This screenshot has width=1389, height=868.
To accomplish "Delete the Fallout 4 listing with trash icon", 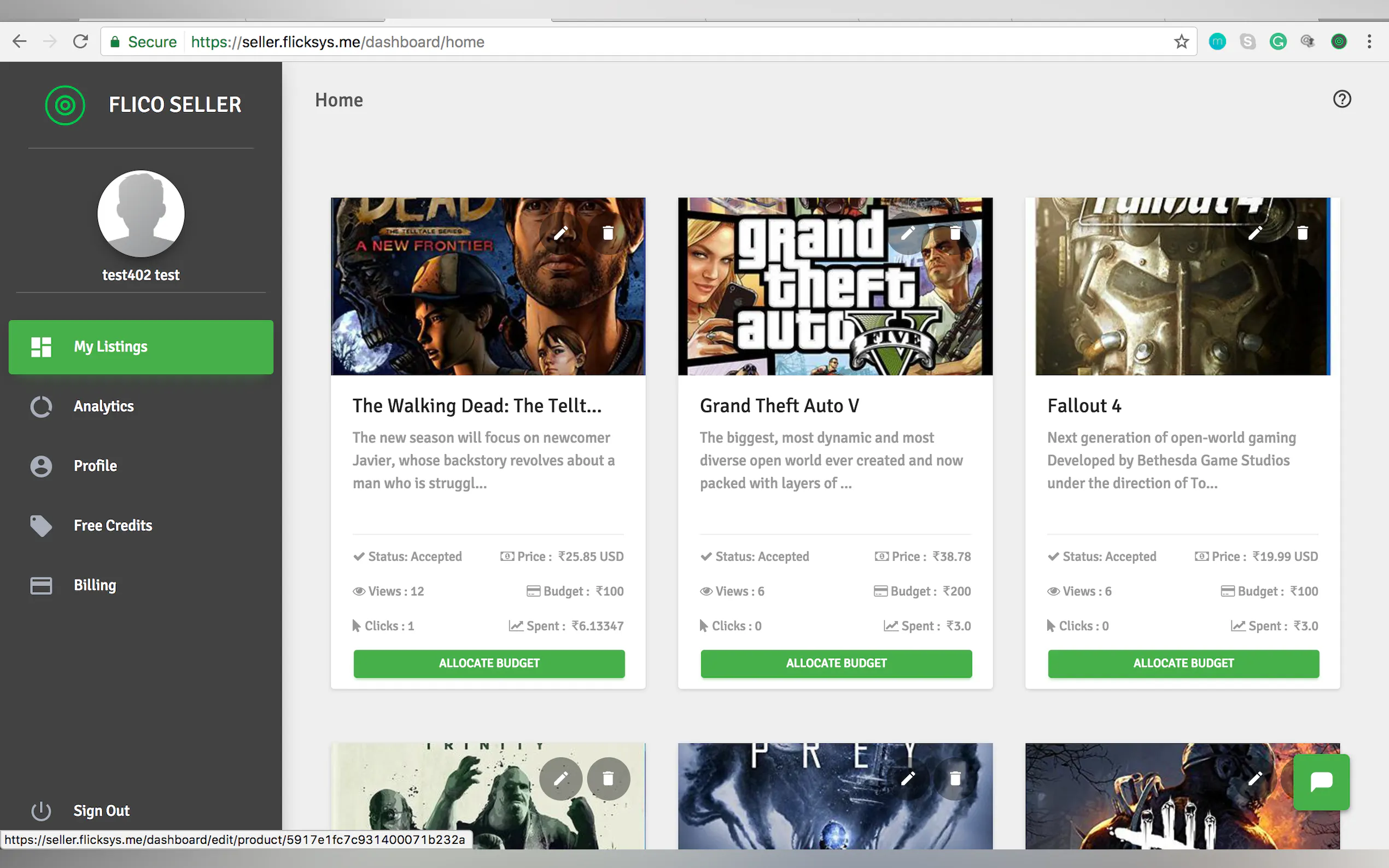I will pyautogui.click(x=1302, y=232).
